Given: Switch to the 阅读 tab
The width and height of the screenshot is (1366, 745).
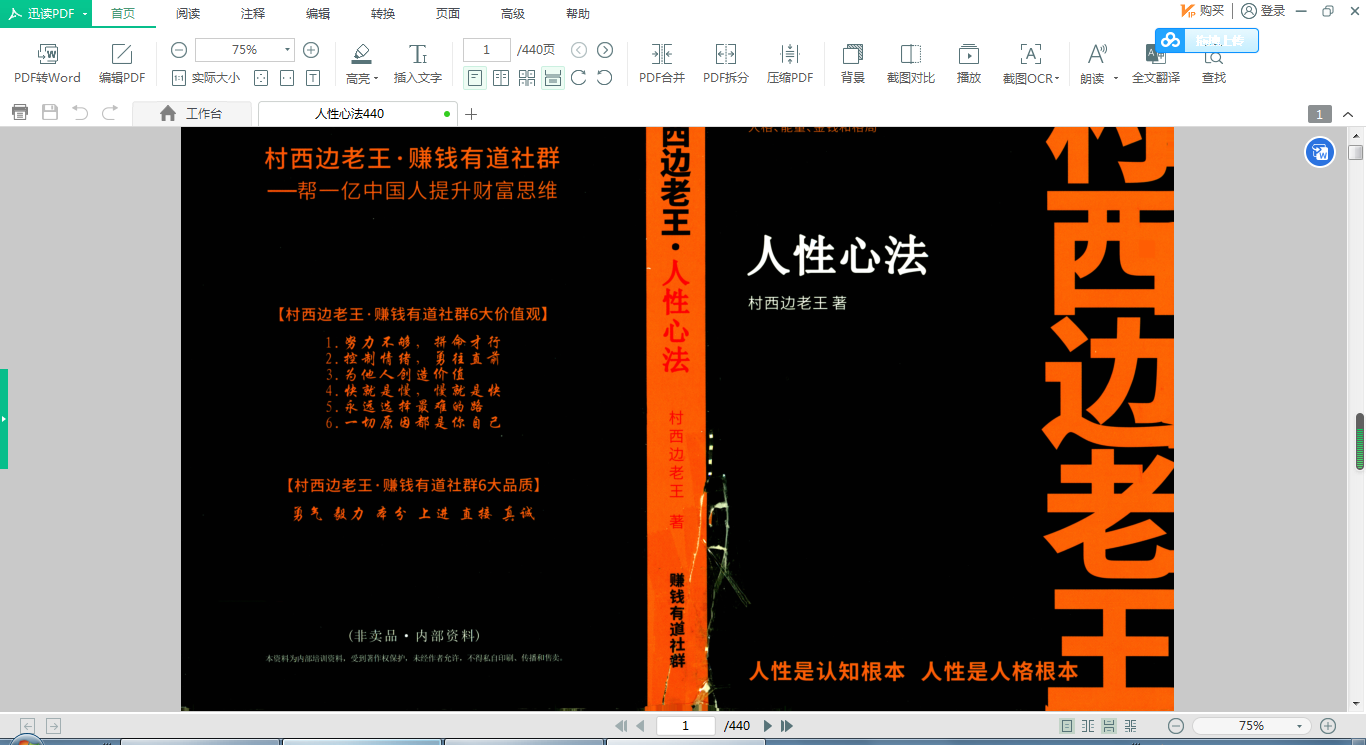Looking at the screenshot, I should (x=188, y=13).
